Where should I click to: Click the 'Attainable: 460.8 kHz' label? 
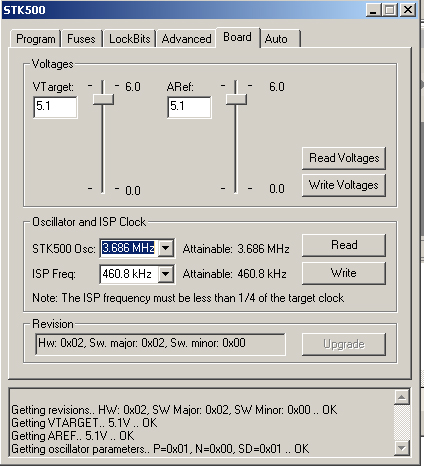pos(235,274)
